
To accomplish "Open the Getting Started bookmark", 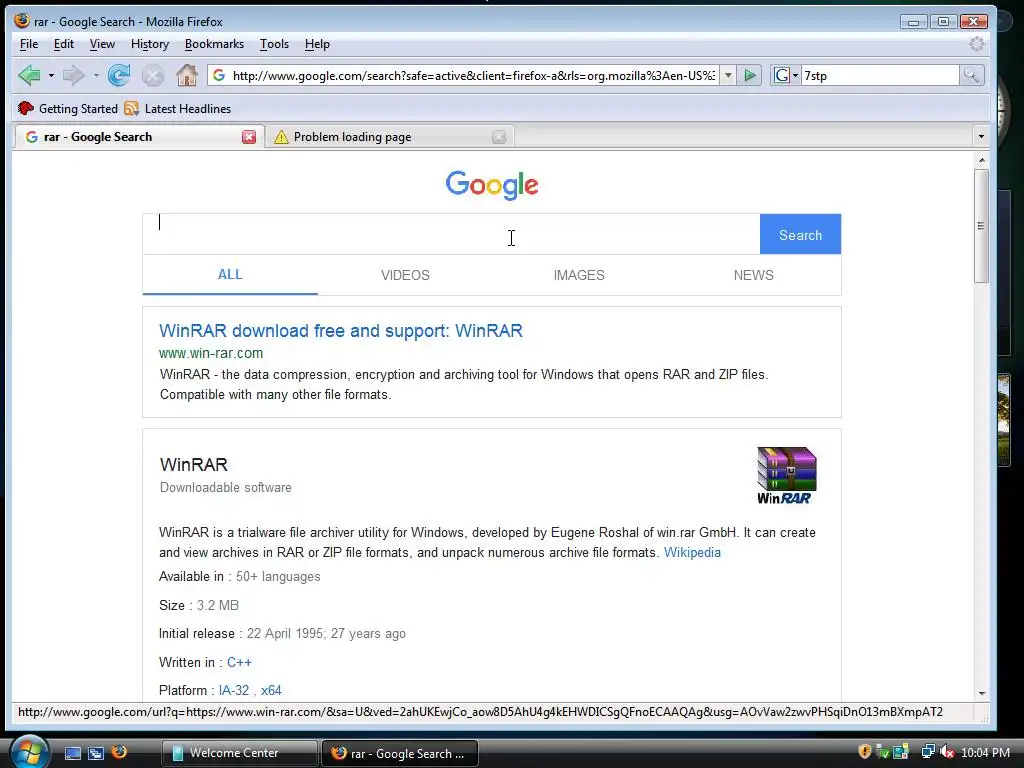I will coord(68,108).
